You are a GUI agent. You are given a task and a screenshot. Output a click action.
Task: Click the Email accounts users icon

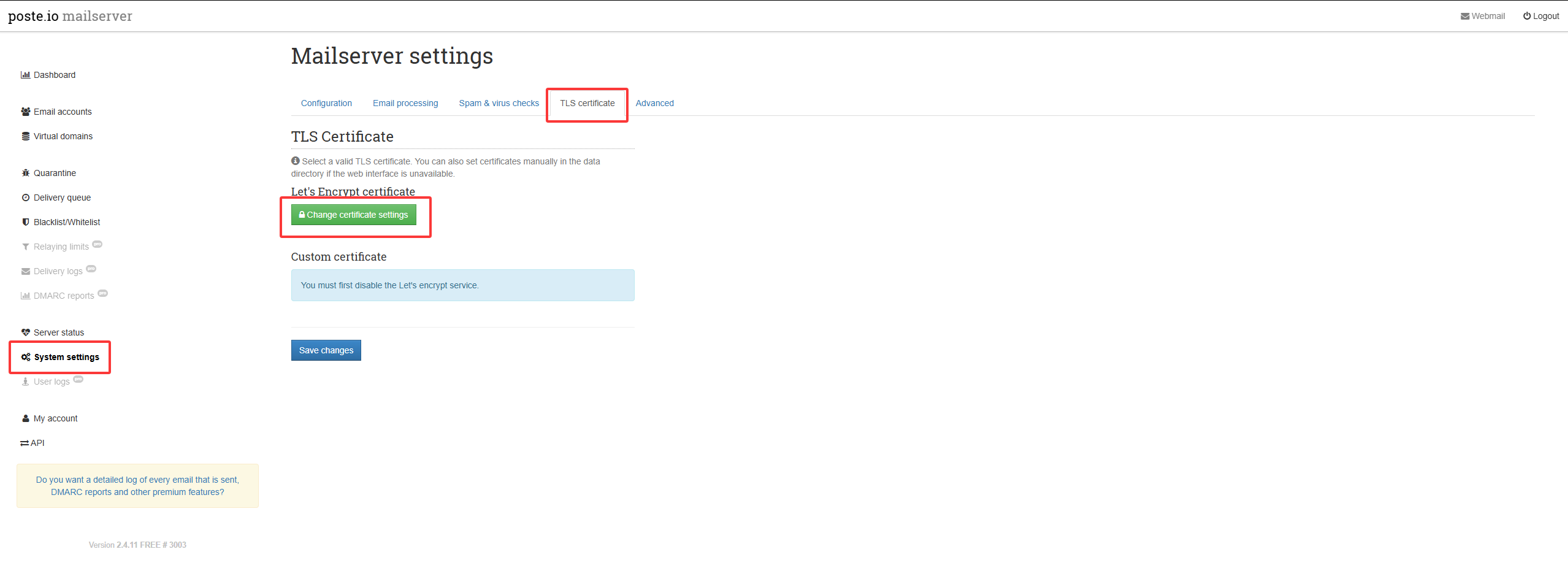pos(26,112)
